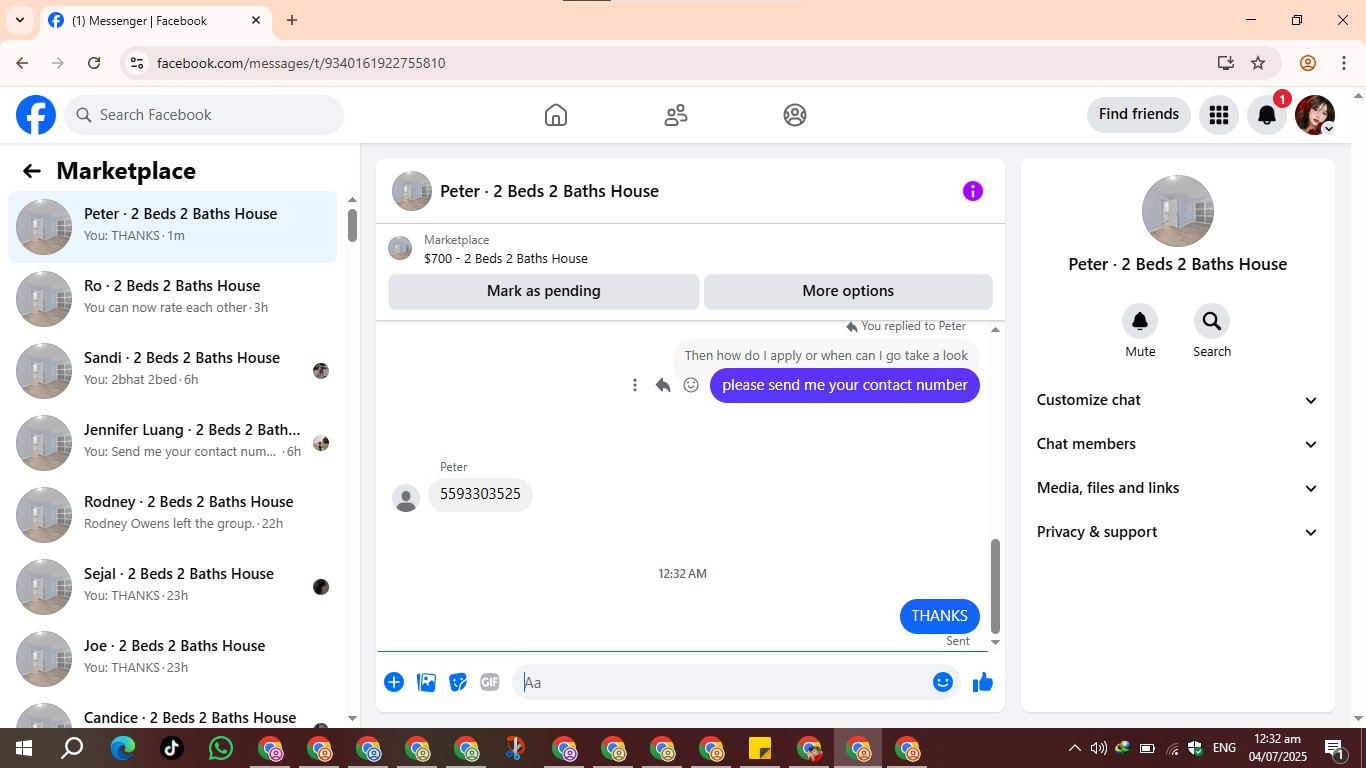The width and height of the screenshot is (1366, 768).
Task: Open WhatsApp from the taskbar
Action: click(x=221, y=748)
